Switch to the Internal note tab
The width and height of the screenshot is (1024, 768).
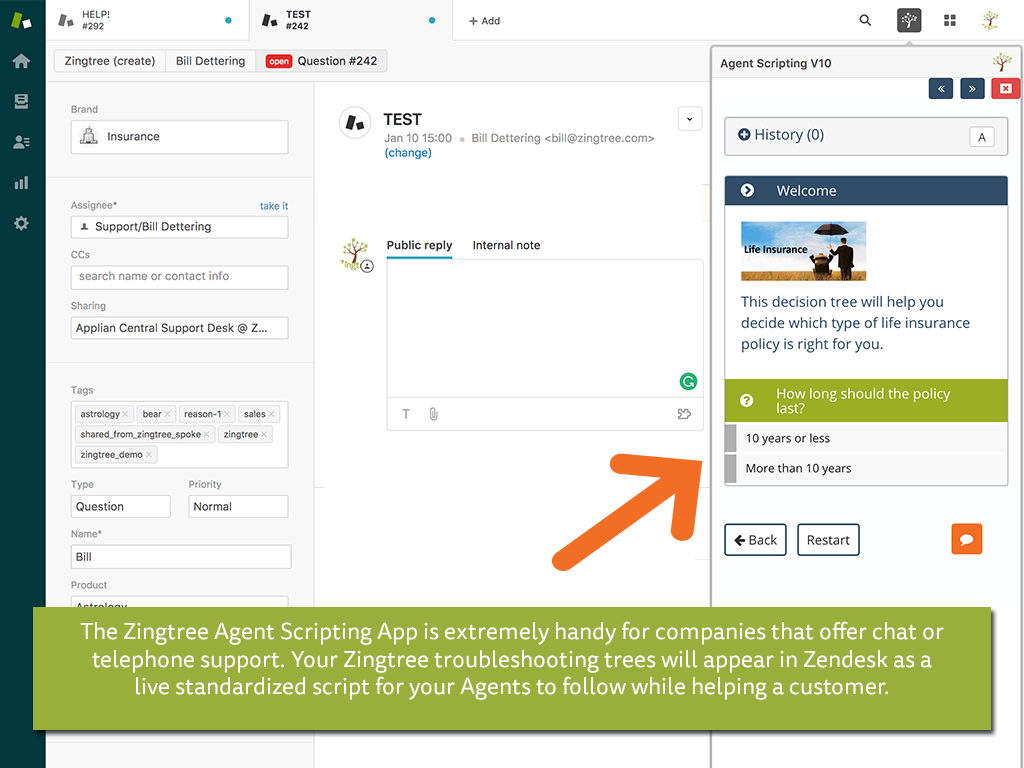506,245
